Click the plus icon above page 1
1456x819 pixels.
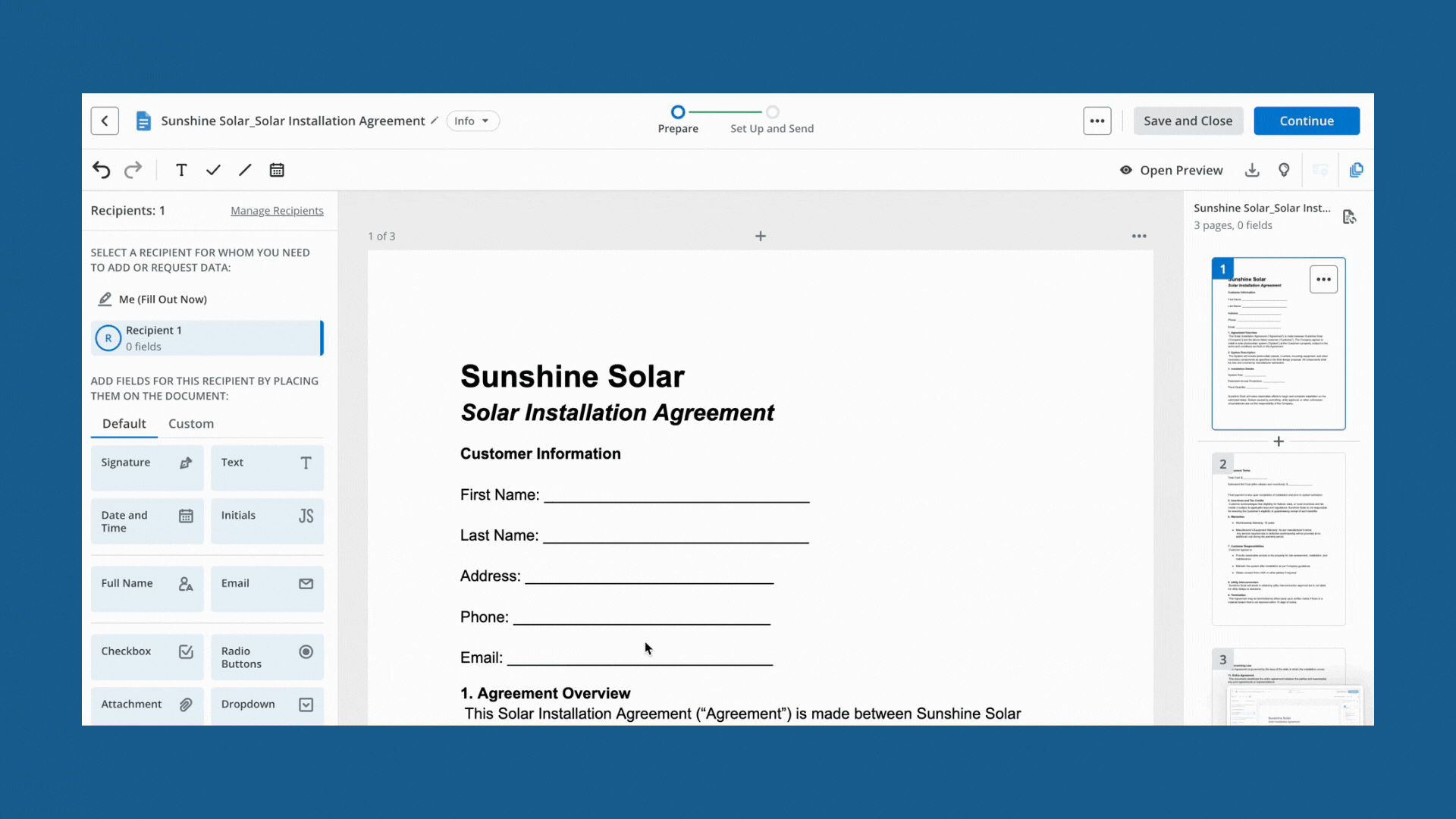coord(761,236)
